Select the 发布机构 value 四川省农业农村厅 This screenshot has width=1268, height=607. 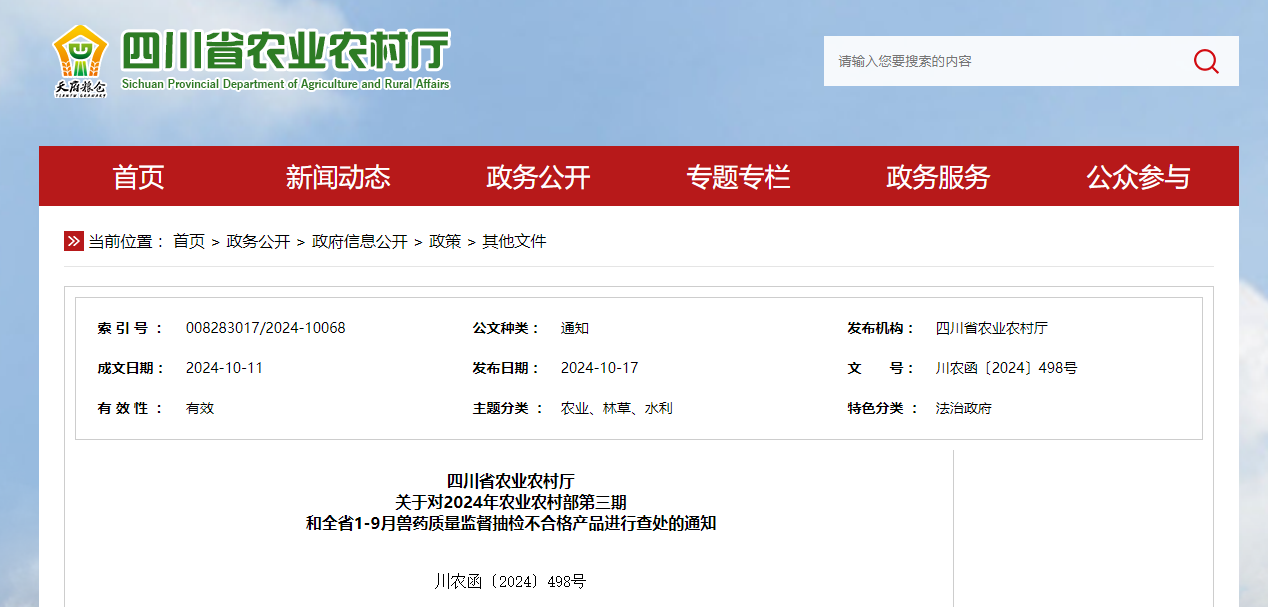[992, 328]
